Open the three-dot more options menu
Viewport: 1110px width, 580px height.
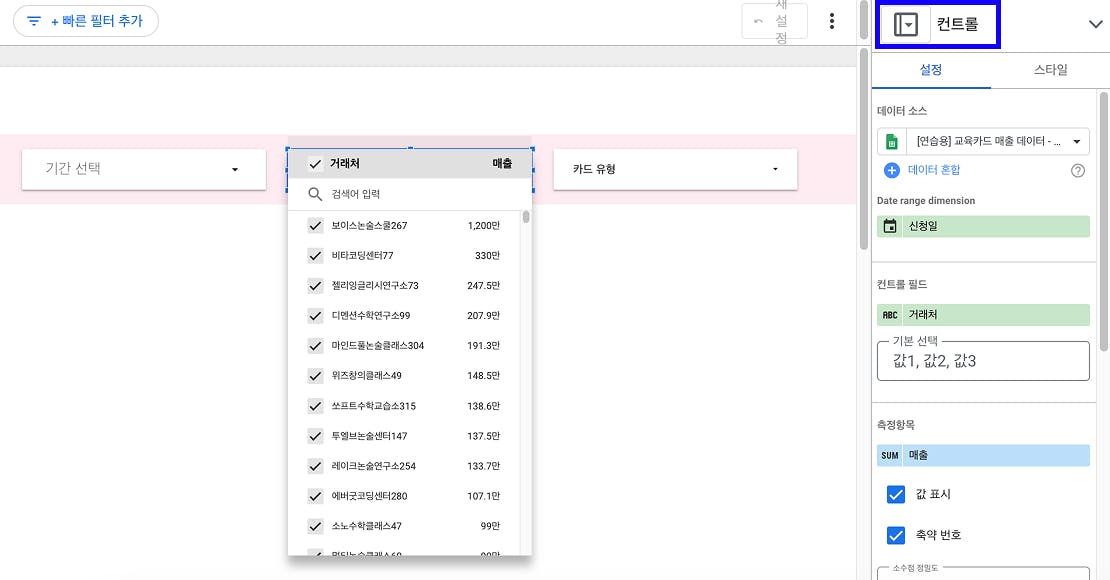832,21
